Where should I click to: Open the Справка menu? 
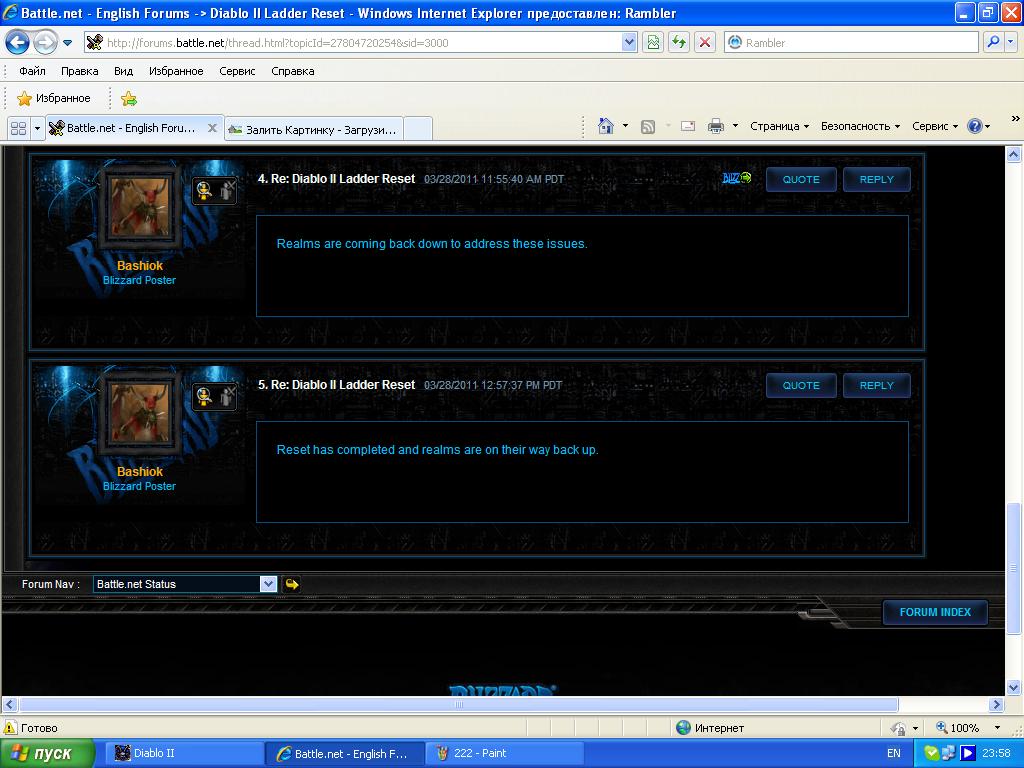[293, 71]
